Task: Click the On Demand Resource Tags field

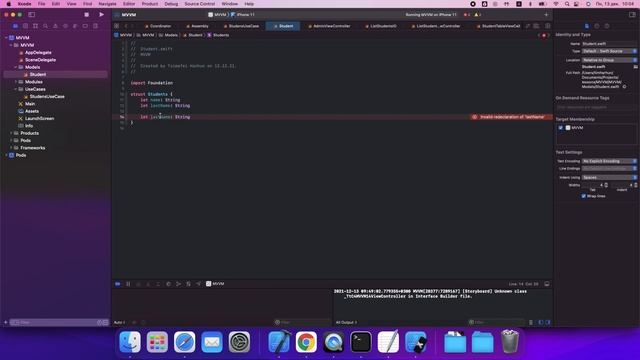Action: click(596, 107)
